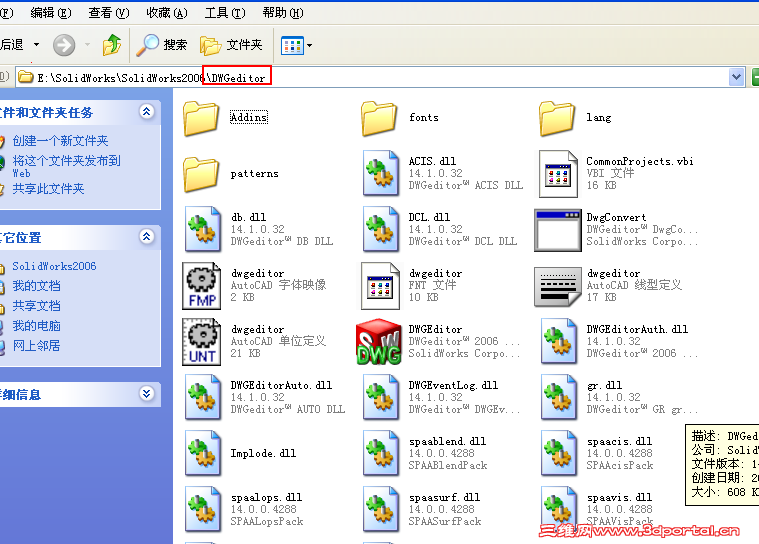Viewport: 759px width, 544px height.
Task: Select the dwgeditor FNT file icon
Action: click(x=380, y=286)
